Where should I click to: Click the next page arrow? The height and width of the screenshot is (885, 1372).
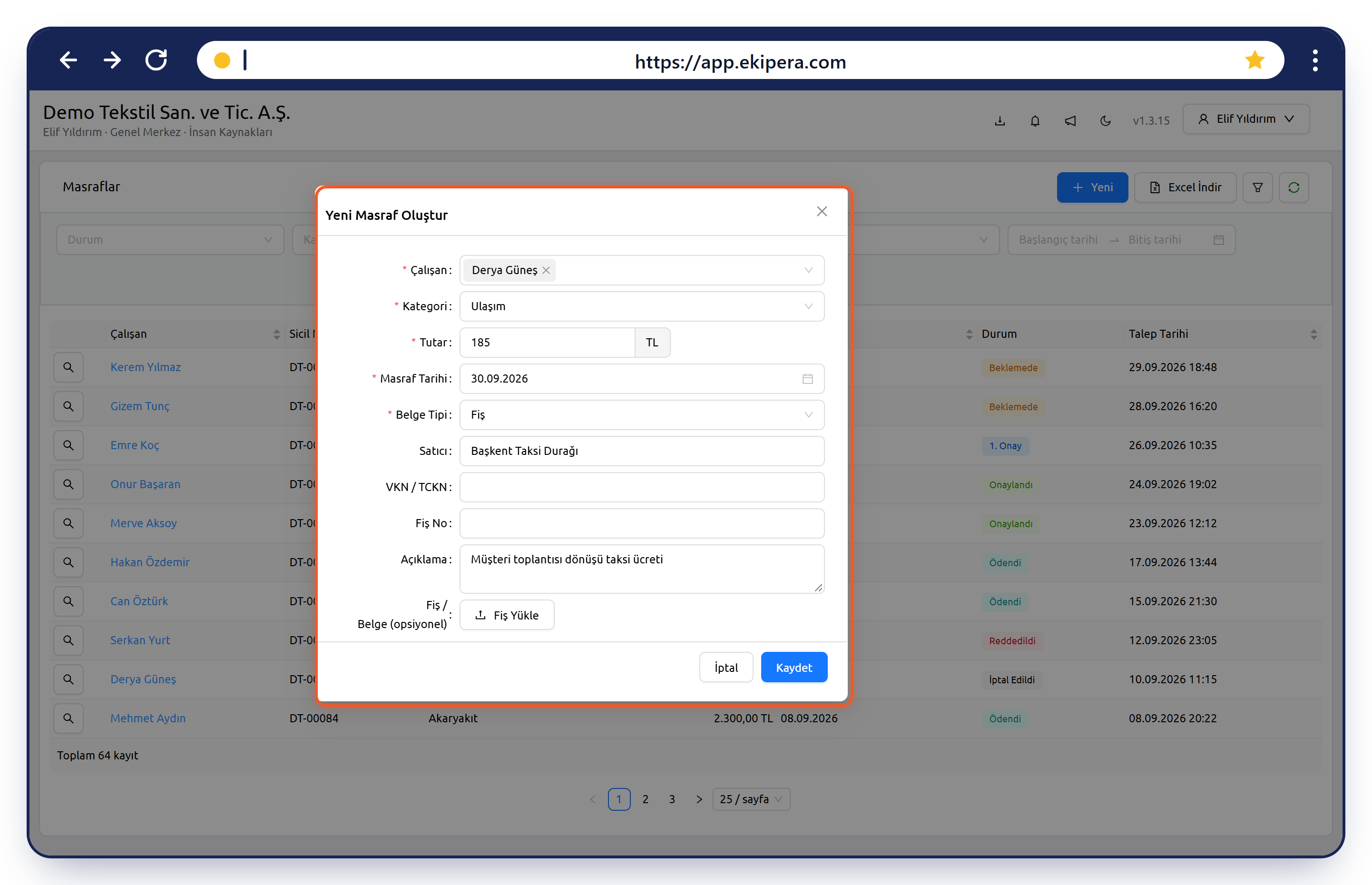pyautogui.click(x=699, y=799)
